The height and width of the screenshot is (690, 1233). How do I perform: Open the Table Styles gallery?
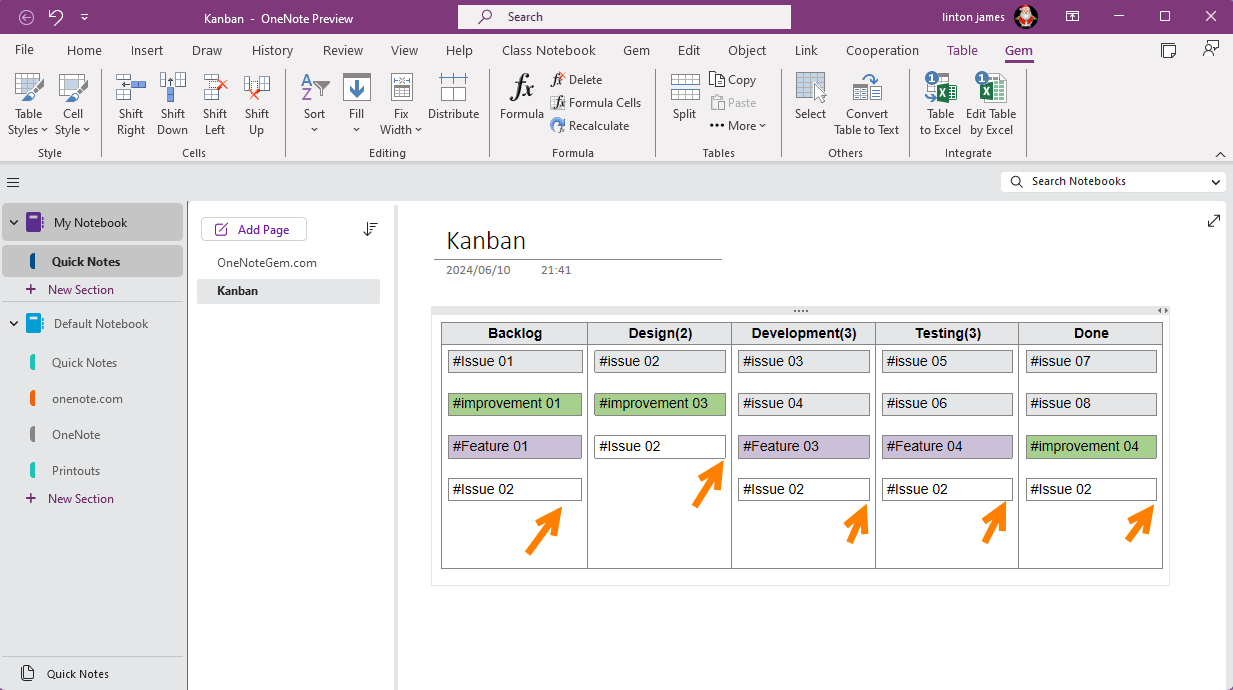tap(29, 104)
